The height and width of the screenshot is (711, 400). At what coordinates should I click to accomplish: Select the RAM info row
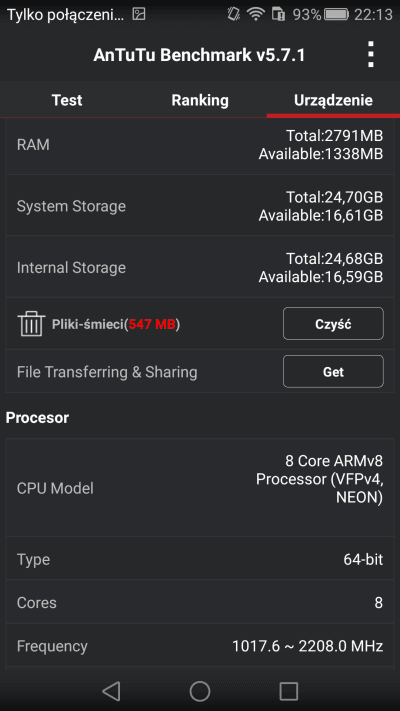pos(200,145)
